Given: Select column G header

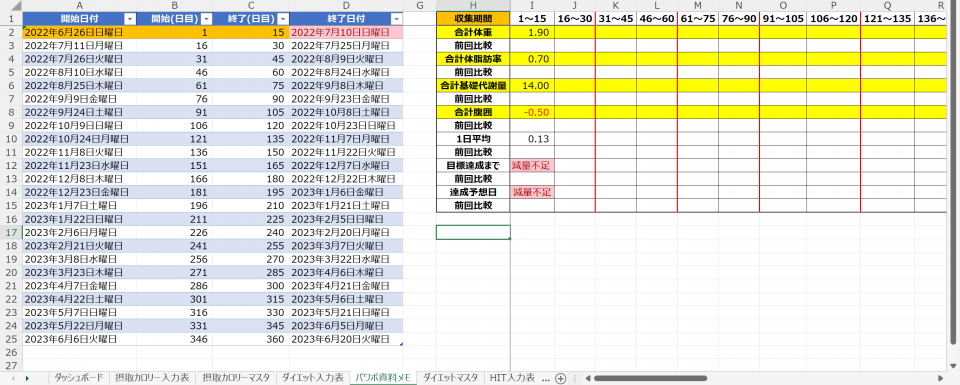Looking at the screenshot, I should point(419,6).
